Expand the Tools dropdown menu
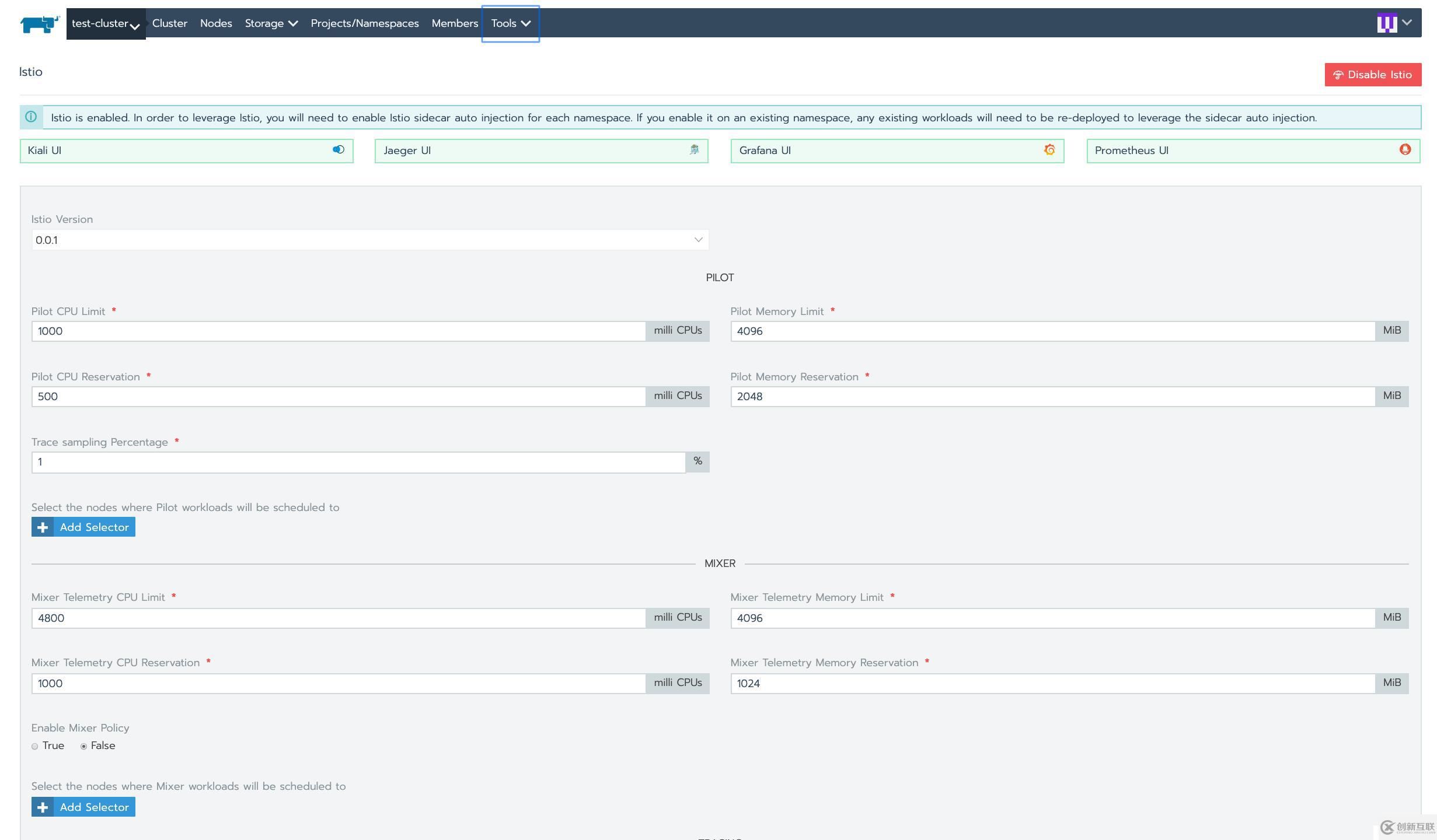Image resolution: width=1437 pixels, height=840 pixels. (510, 23)
